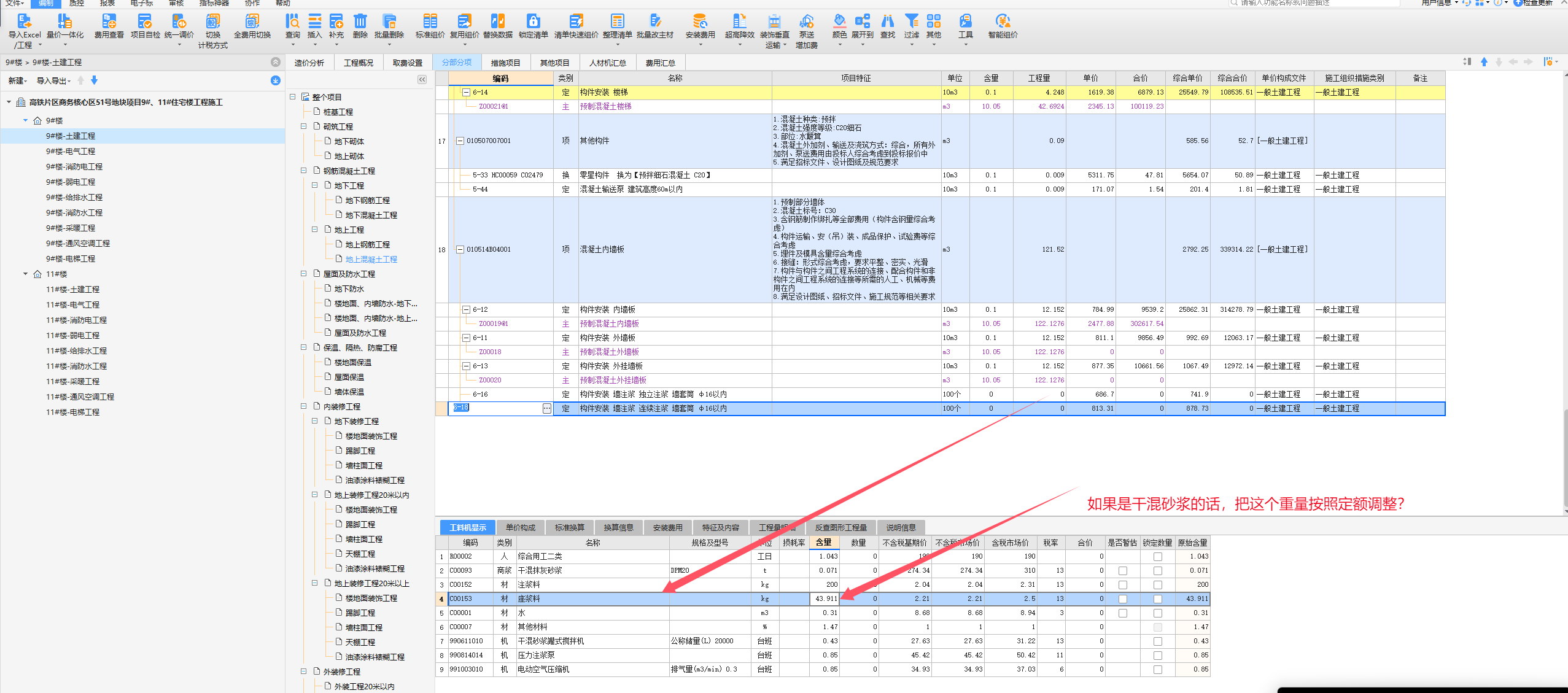Collapse the 6-12 构件安装 内墙板 row
1568x693 pixels.
pos(466,310)
